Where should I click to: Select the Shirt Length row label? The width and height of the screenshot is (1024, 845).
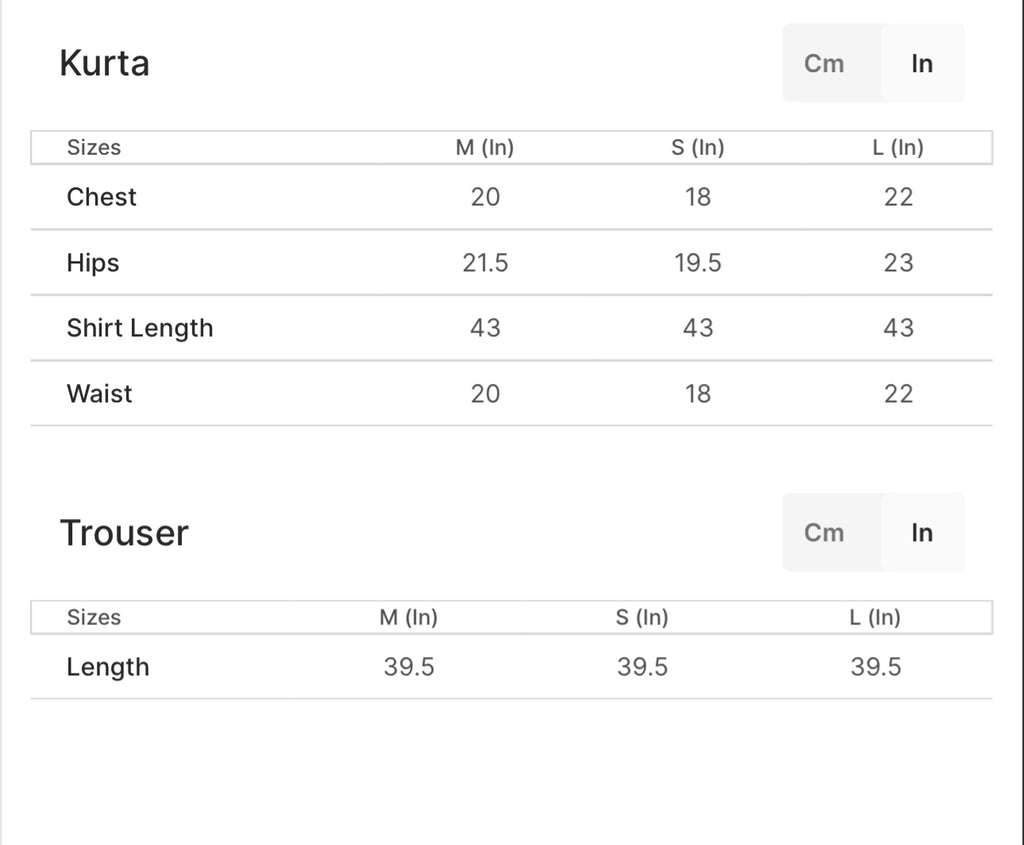[140, 328]
